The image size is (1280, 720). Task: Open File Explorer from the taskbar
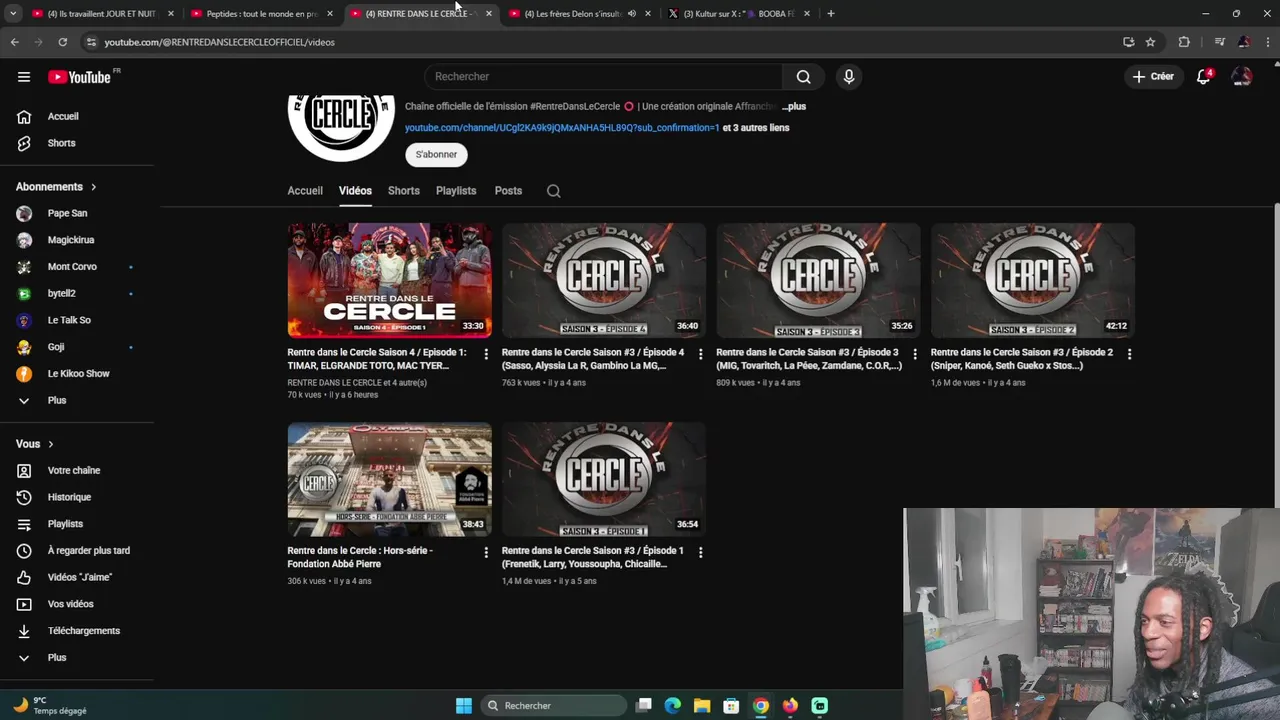pyautogui.click(x=702, y=706)
